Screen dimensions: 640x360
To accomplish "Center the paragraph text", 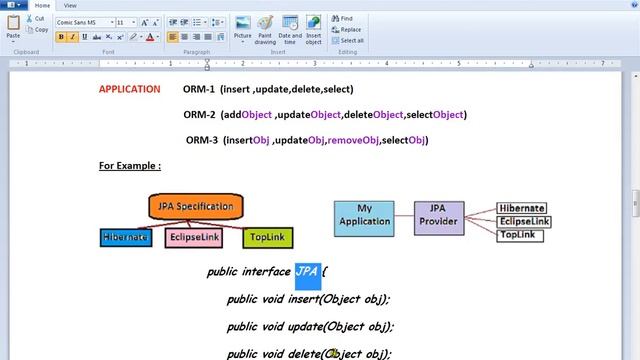I will tap(184, 37).
